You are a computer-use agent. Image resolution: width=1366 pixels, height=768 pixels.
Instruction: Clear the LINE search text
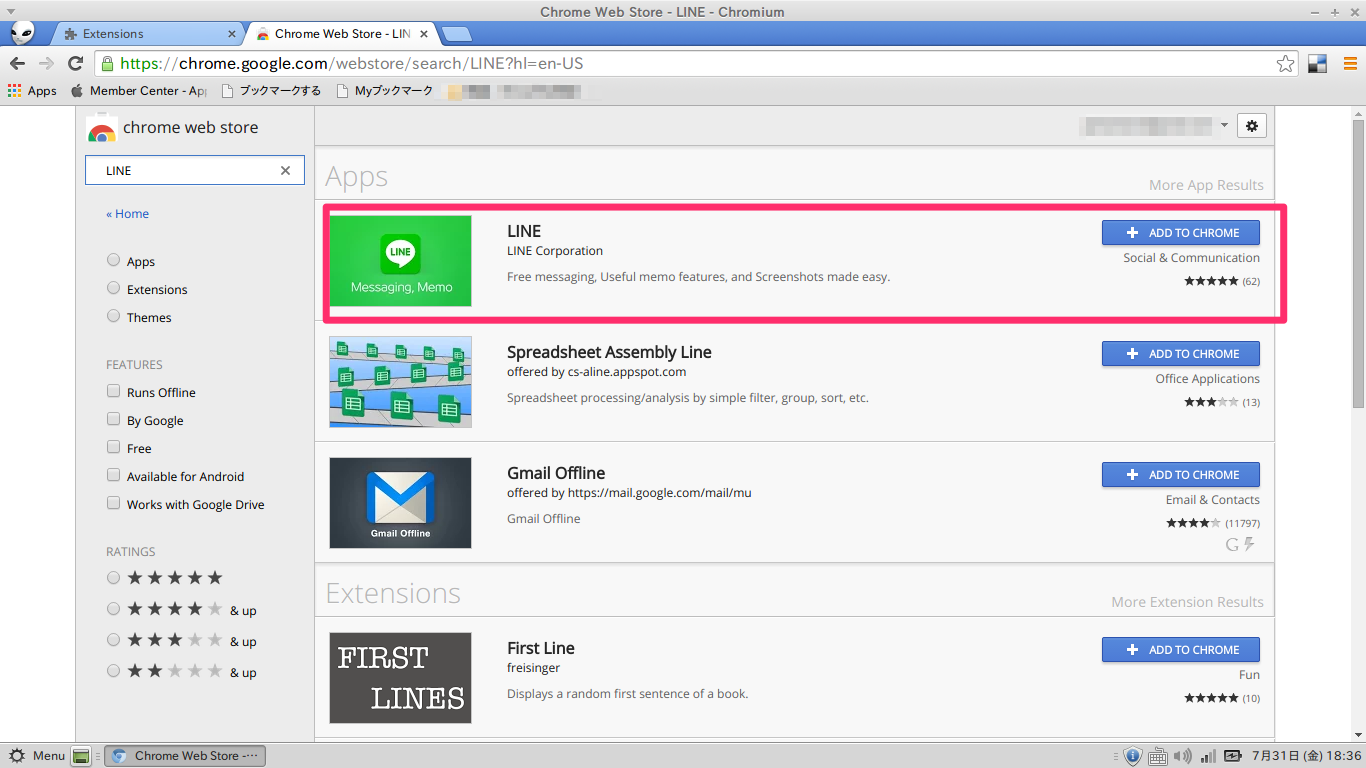[x=285, y=171]
